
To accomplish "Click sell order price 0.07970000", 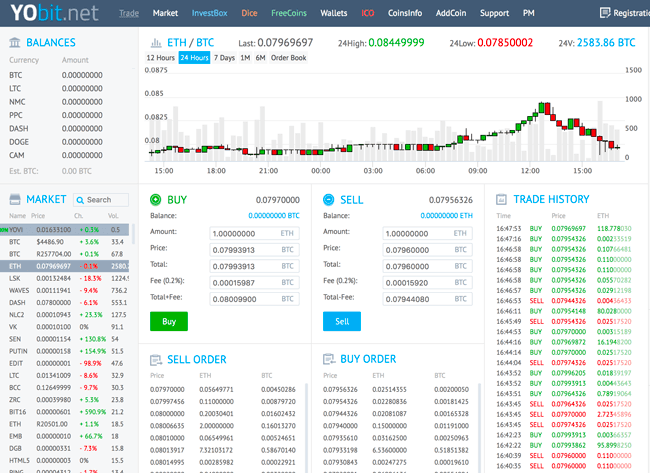I will click(x=167, y=389).
